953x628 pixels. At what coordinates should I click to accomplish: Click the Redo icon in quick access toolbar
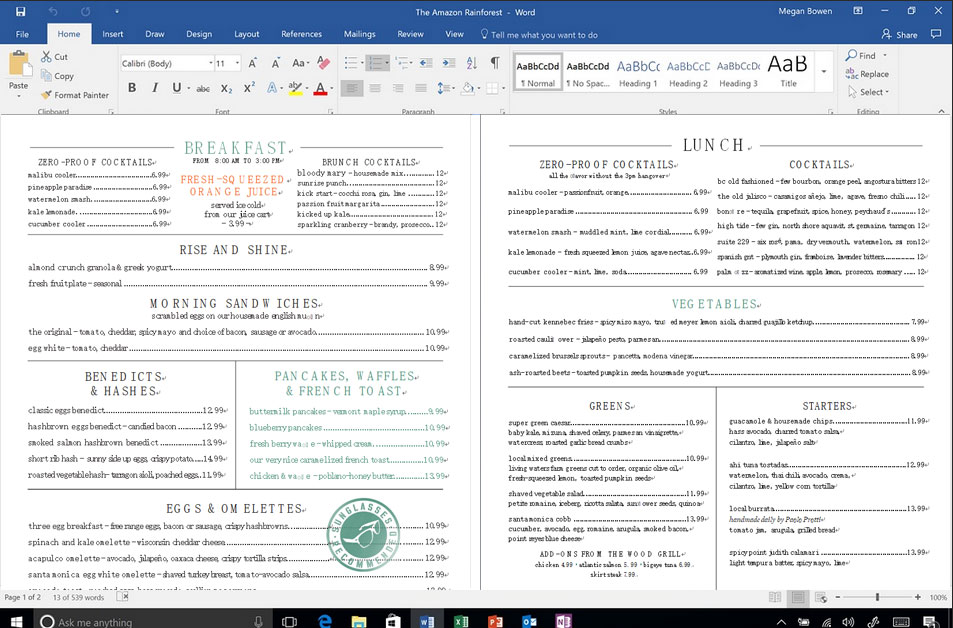[85, 12]
